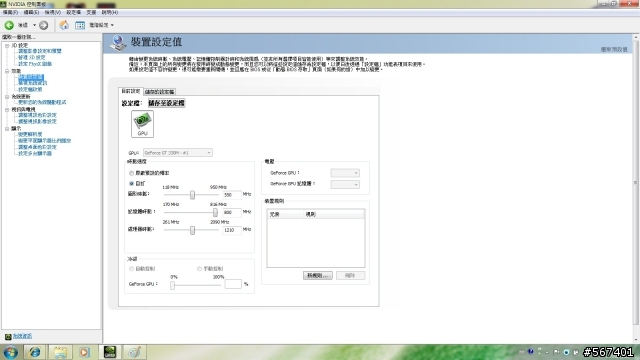Open the GeForce GT 330M GPU selector
Image resolution: width=640 pixels, height=360 pixels.
click(x=178, y=153)
